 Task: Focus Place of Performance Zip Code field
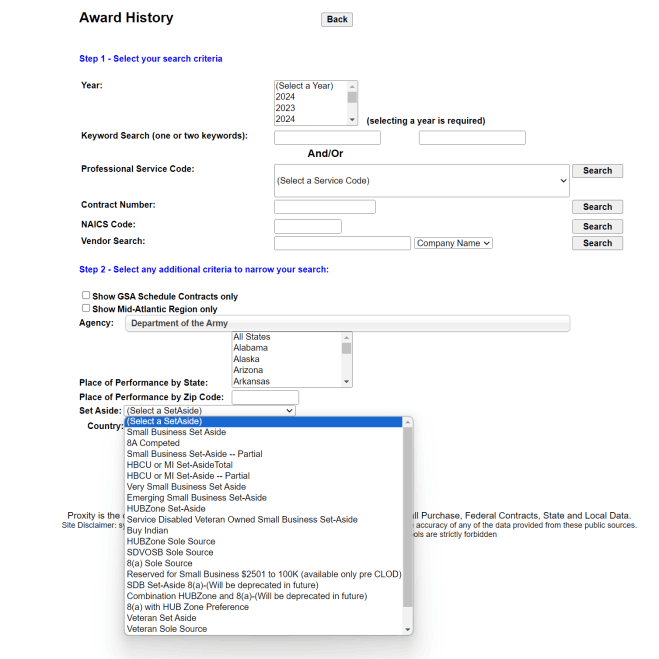265,398
